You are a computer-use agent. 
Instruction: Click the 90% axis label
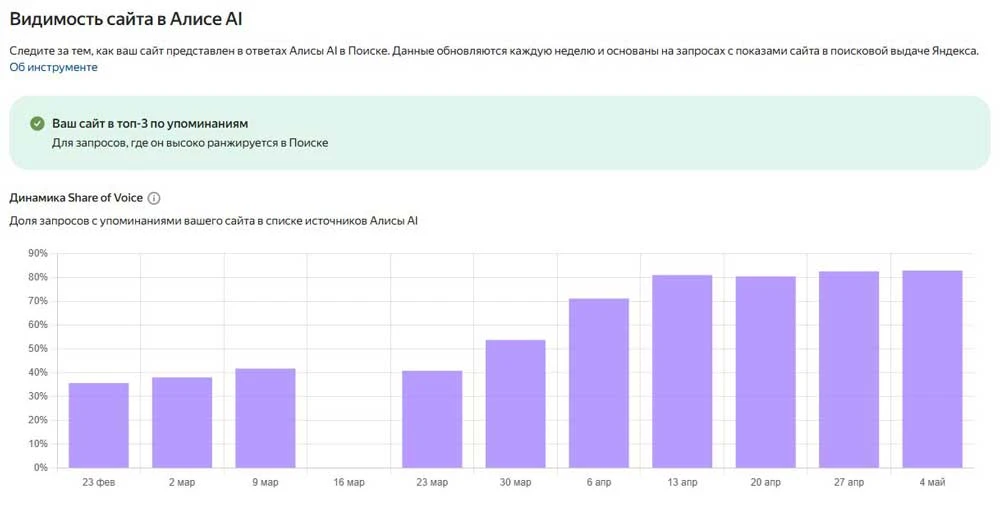coord(38,253)
